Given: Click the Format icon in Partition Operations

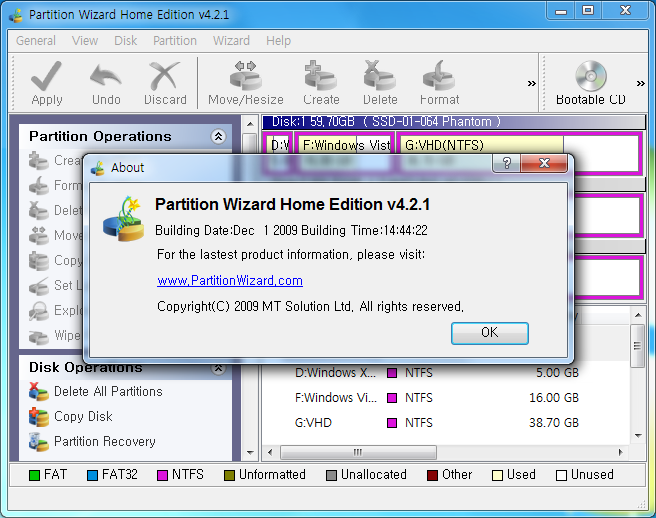Looking at the screenshot, I should [38, 186].
